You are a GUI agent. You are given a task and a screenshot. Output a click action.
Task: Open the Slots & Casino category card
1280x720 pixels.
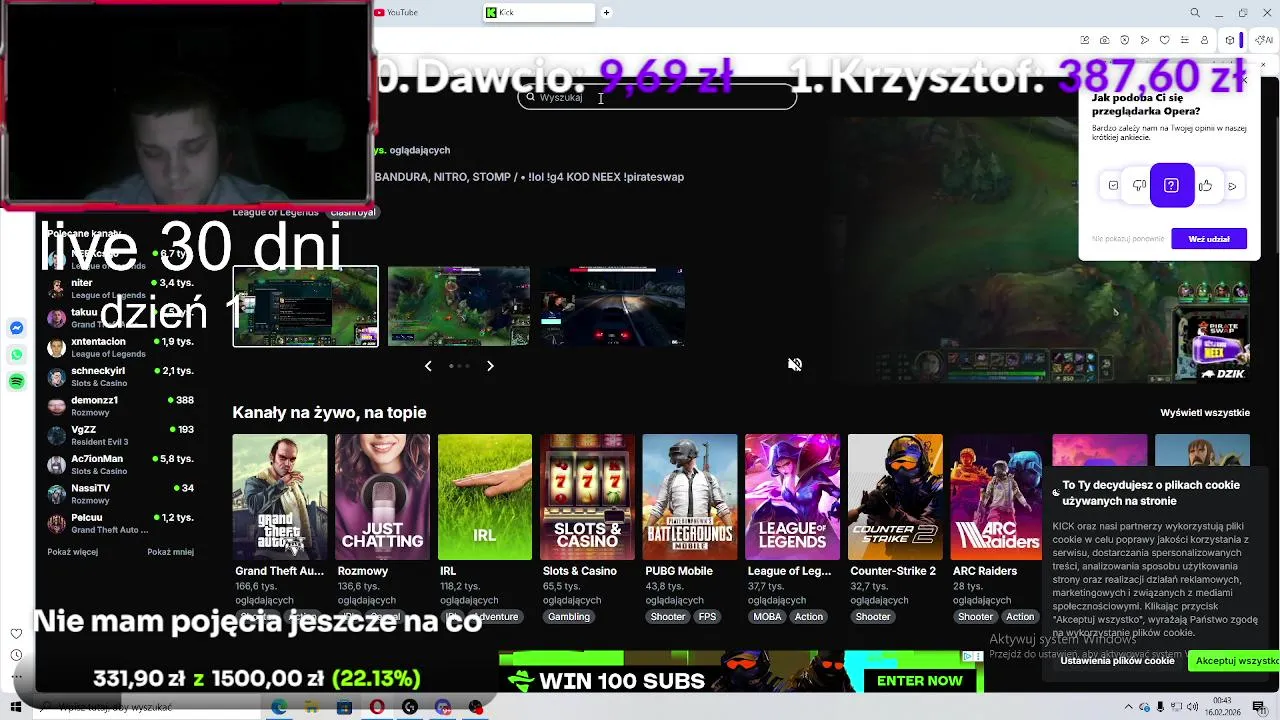[x=587, y=497]
